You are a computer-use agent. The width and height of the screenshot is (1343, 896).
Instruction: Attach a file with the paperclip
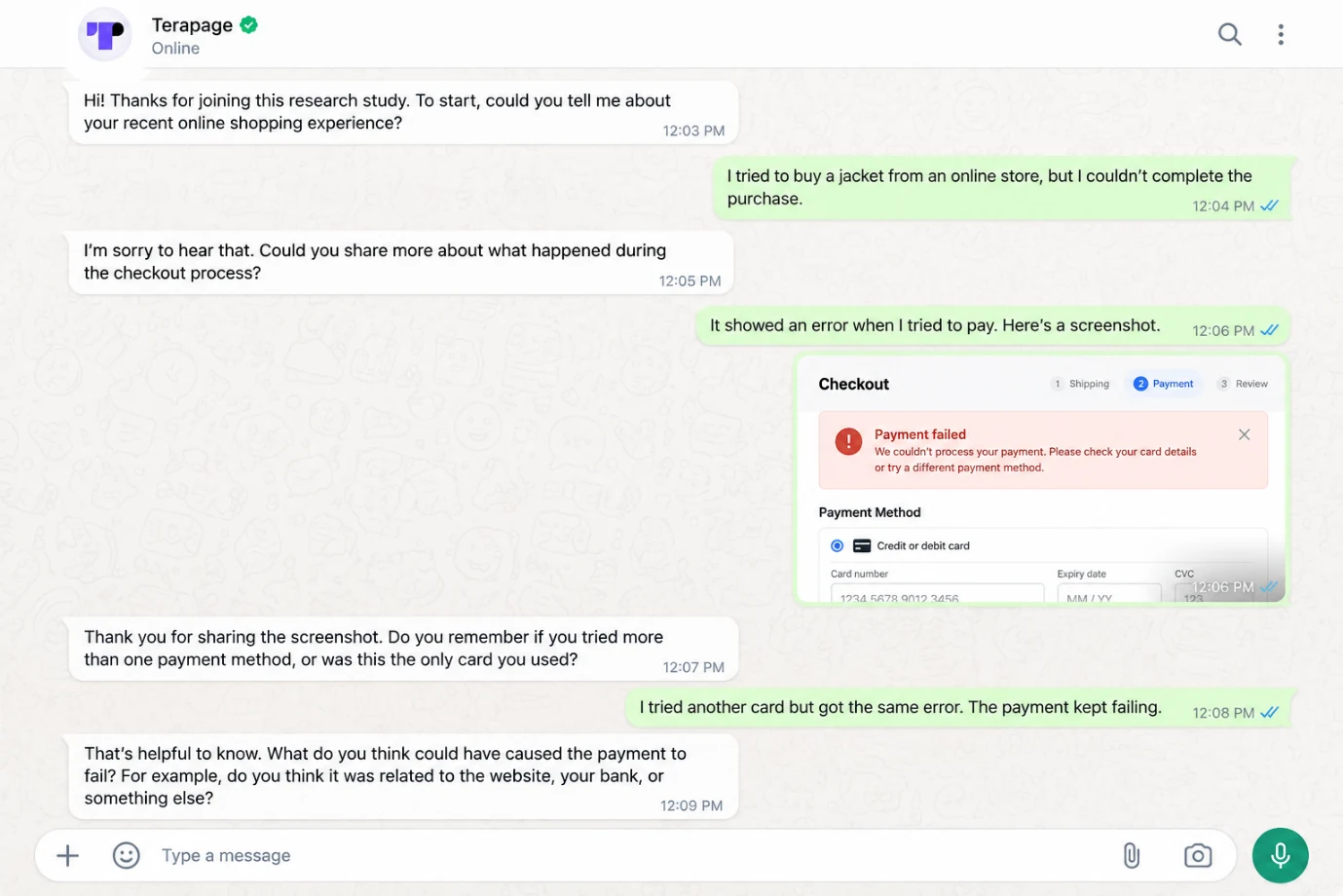[x=1132, y=855]
